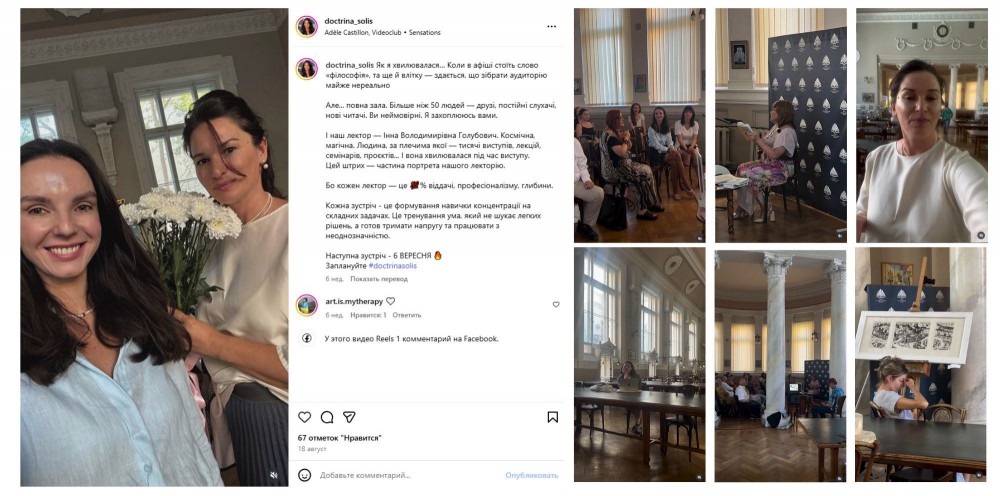
Task: Open doctrina_solis profile avatar in header
Action: click(307, 27)
